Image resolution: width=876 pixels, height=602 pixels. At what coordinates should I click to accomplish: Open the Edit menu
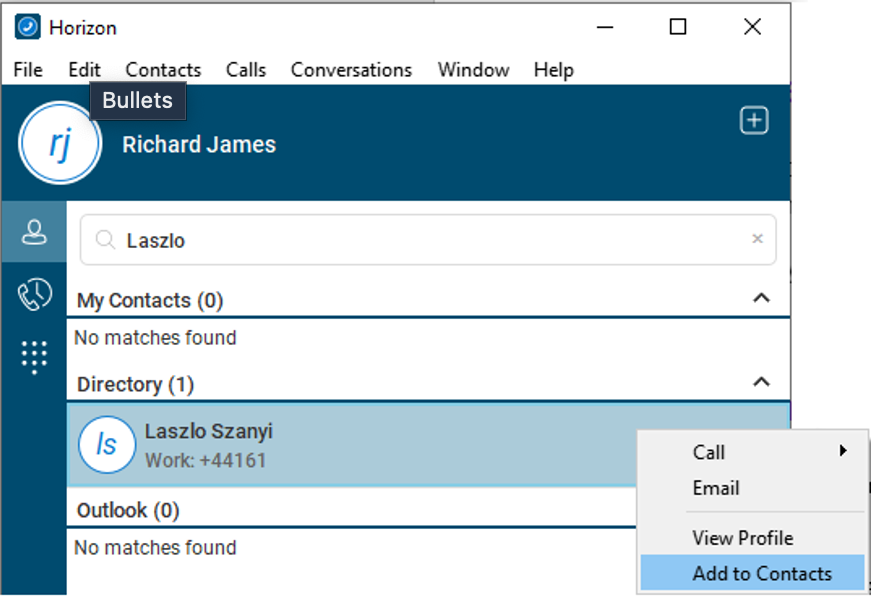pos(84,70)
